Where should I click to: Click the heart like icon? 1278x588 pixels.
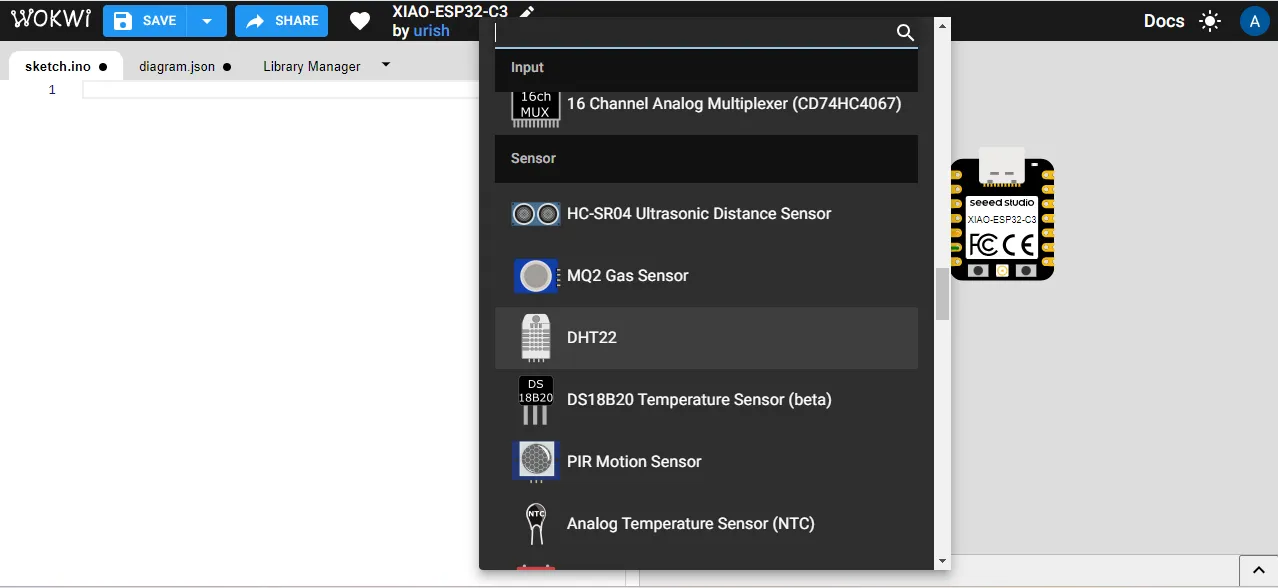[x=360, y=21]
